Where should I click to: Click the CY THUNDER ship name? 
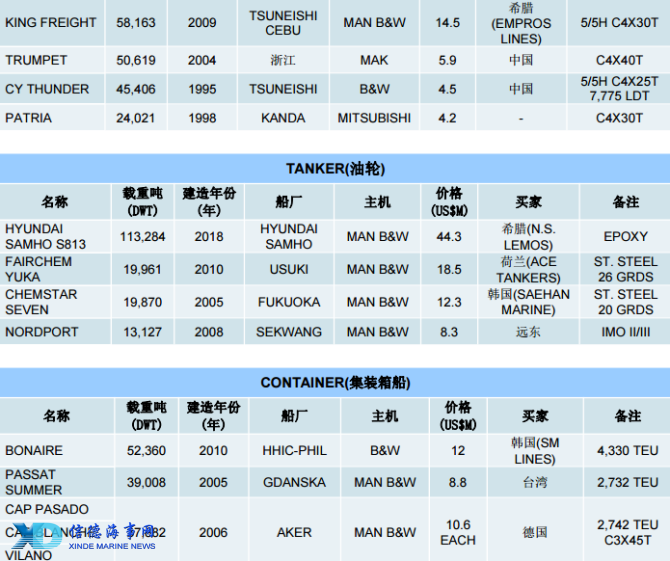[x=47, y=89]
